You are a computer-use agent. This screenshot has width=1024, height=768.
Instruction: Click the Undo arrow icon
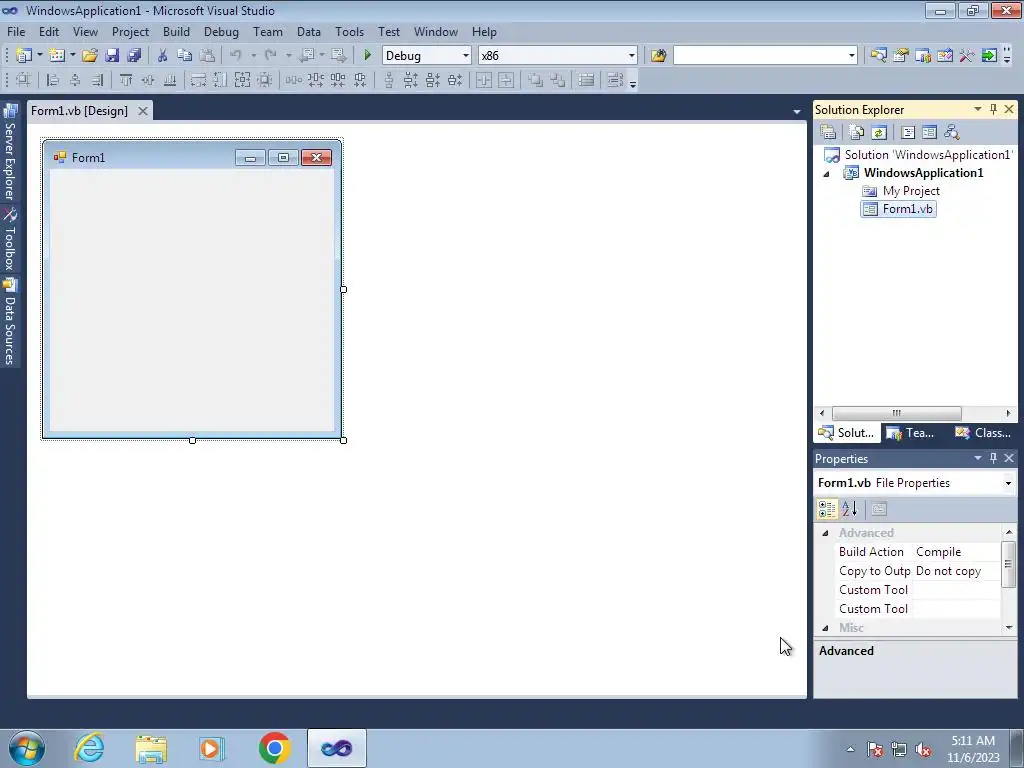coord(236,56)
